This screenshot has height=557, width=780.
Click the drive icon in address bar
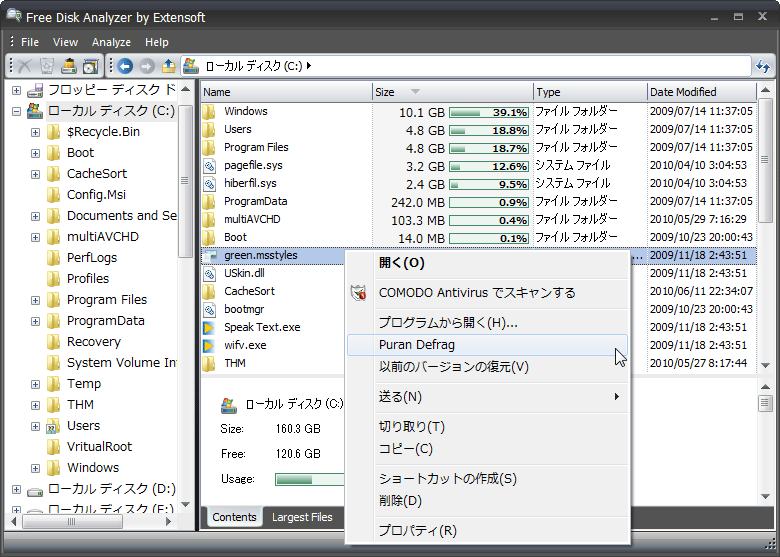pos(191,66)
